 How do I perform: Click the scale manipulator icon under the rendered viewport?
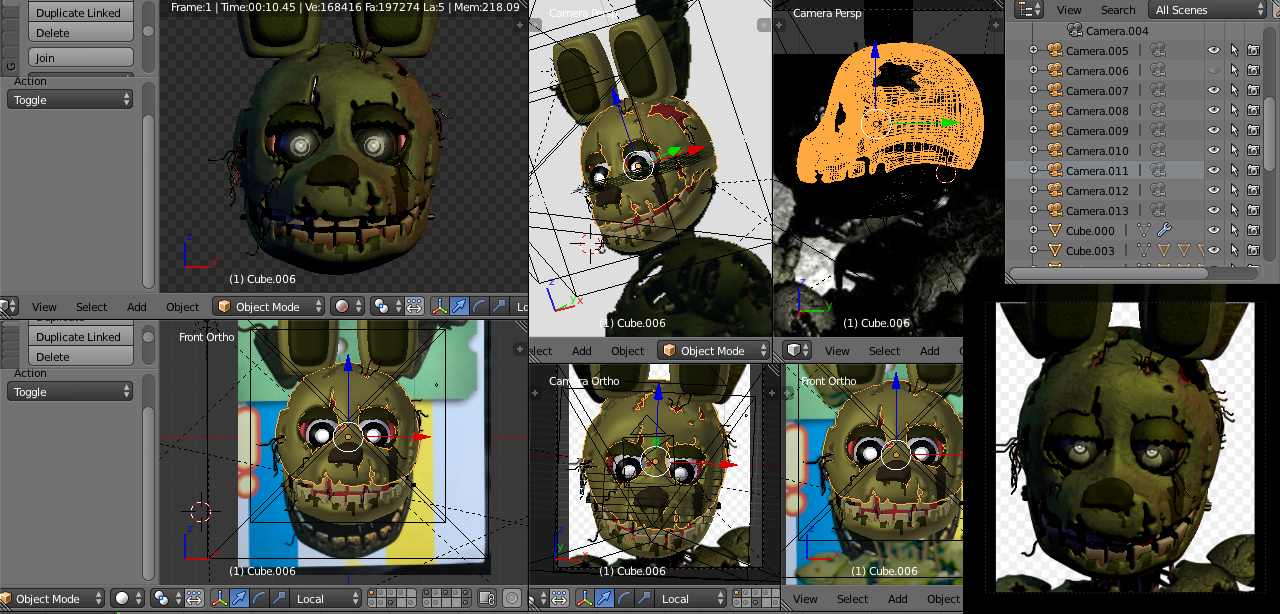click(x=498, y=306)
